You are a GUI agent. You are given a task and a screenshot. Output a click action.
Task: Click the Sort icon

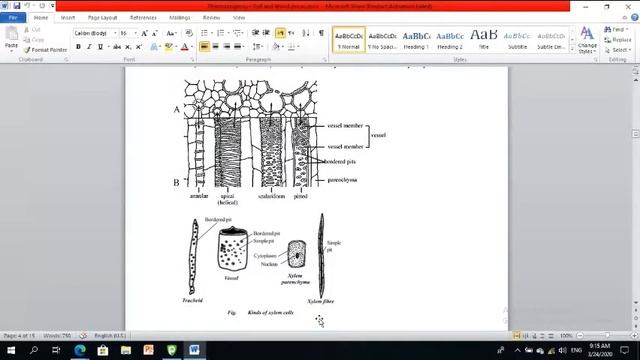[x=306, y=33]
